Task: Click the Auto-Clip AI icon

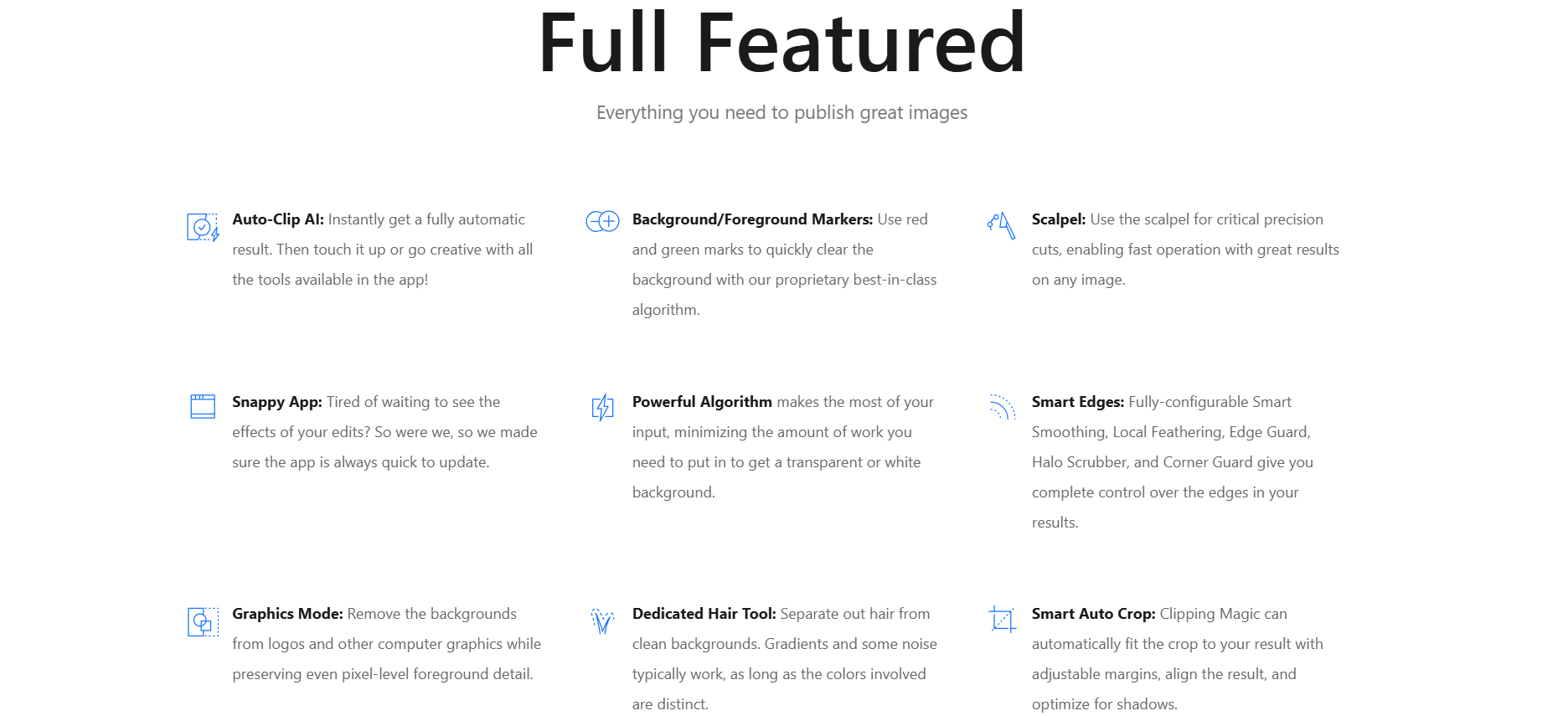Action: click(203, 227)
